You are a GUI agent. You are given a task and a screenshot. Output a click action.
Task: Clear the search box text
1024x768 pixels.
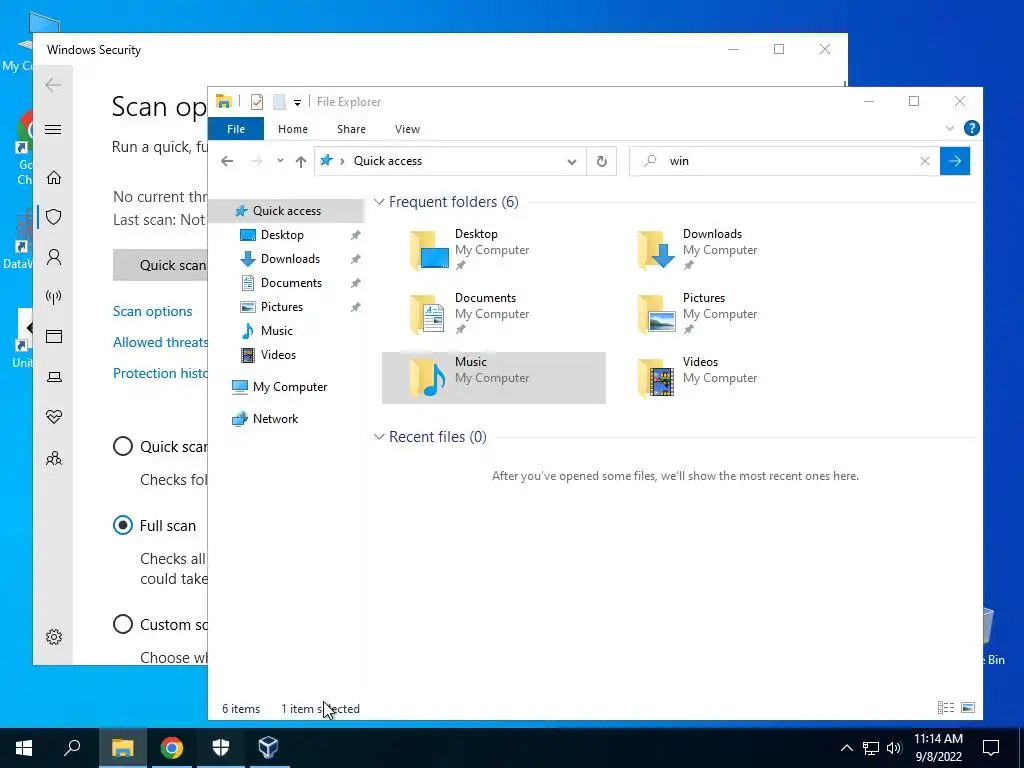[925, 161]
